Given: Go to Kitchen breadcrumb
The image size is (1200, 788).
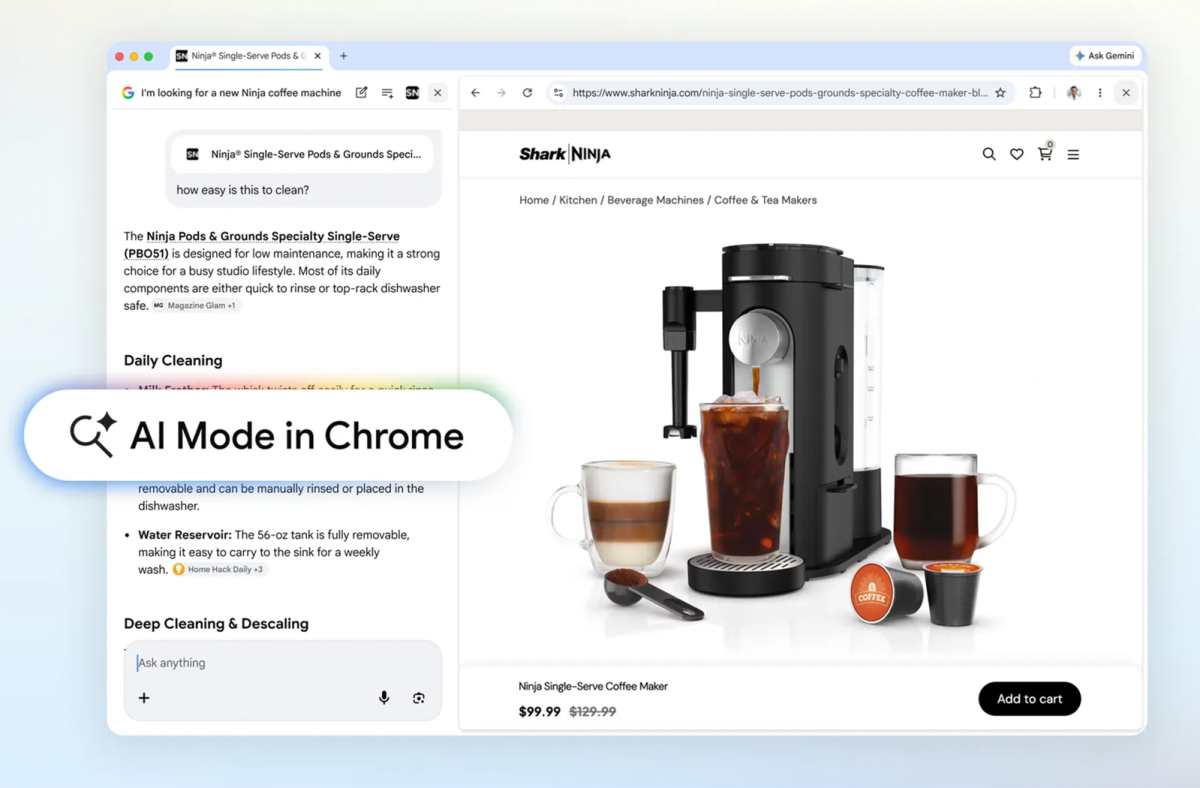Looking at the screenshot, I should coord(578,200).
